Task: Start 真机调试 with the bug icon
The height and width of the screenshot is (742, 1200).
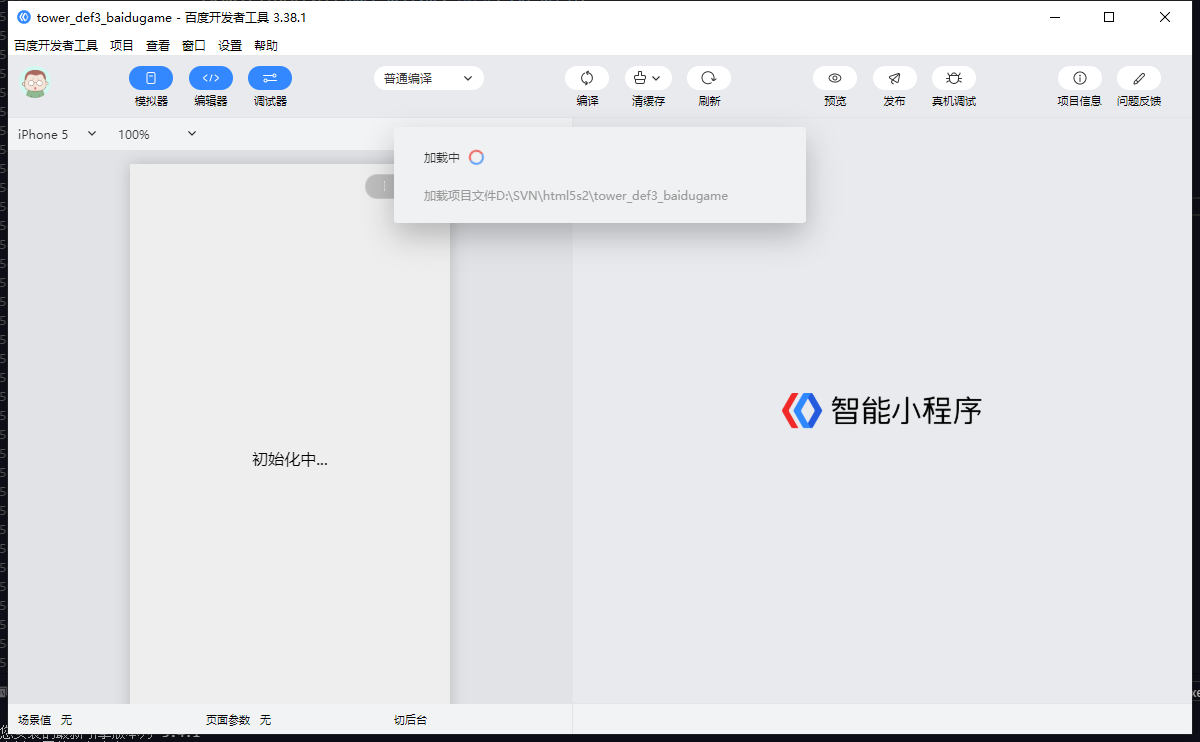Action: tap(954, 78)
